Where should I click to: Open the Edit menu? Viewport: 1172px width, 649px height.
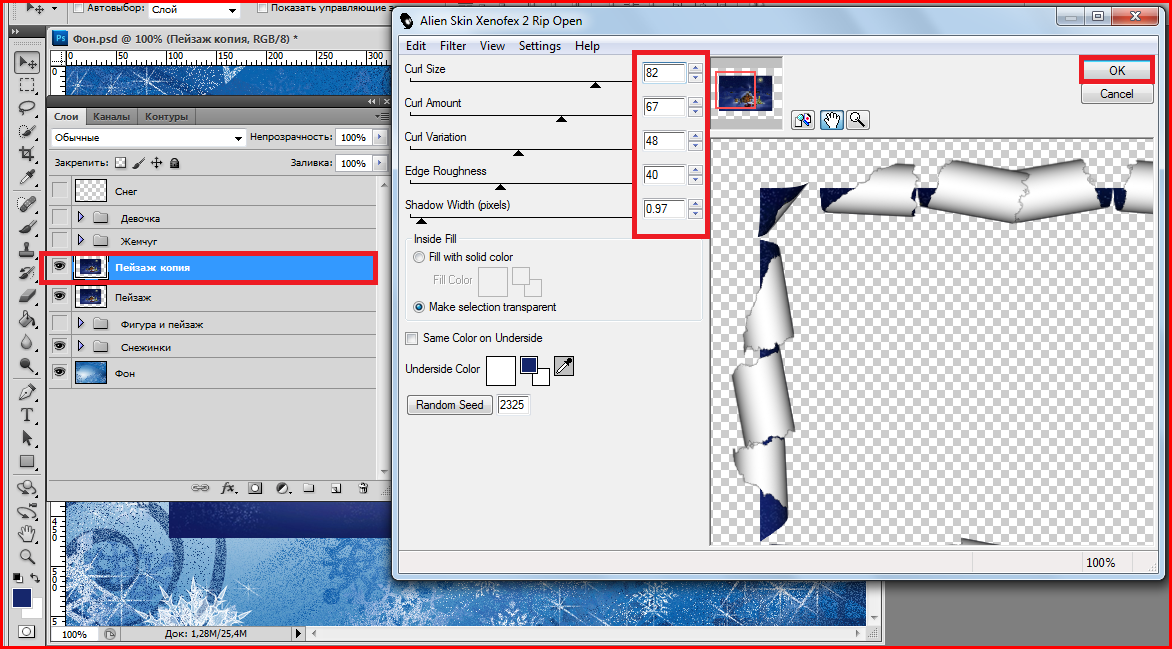(x=416, y=46)
